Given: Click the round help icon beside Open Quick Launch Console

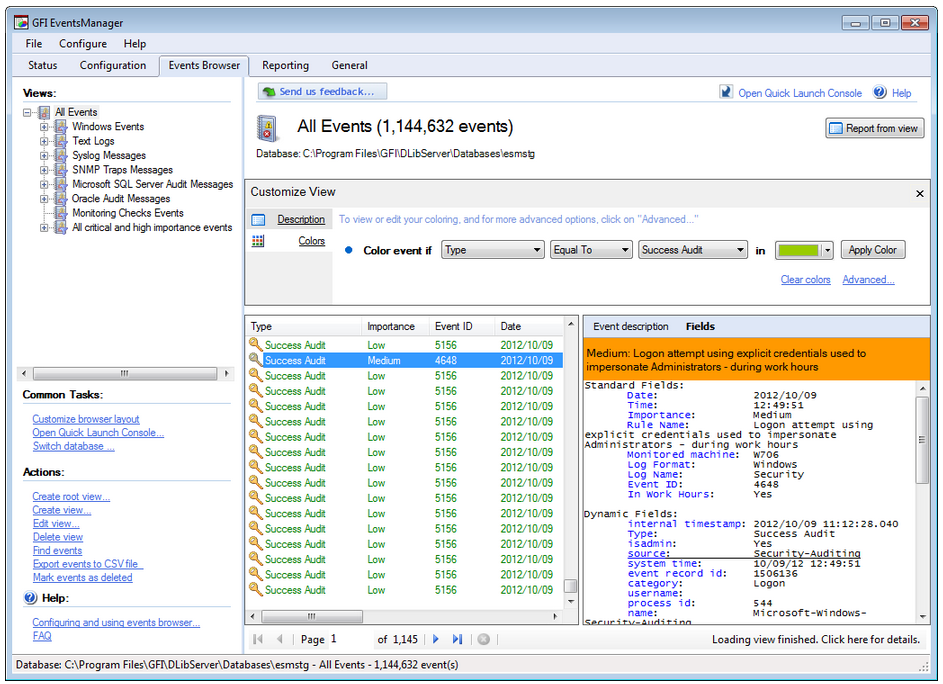Looking at the screenshot, I should click(880, 93).
